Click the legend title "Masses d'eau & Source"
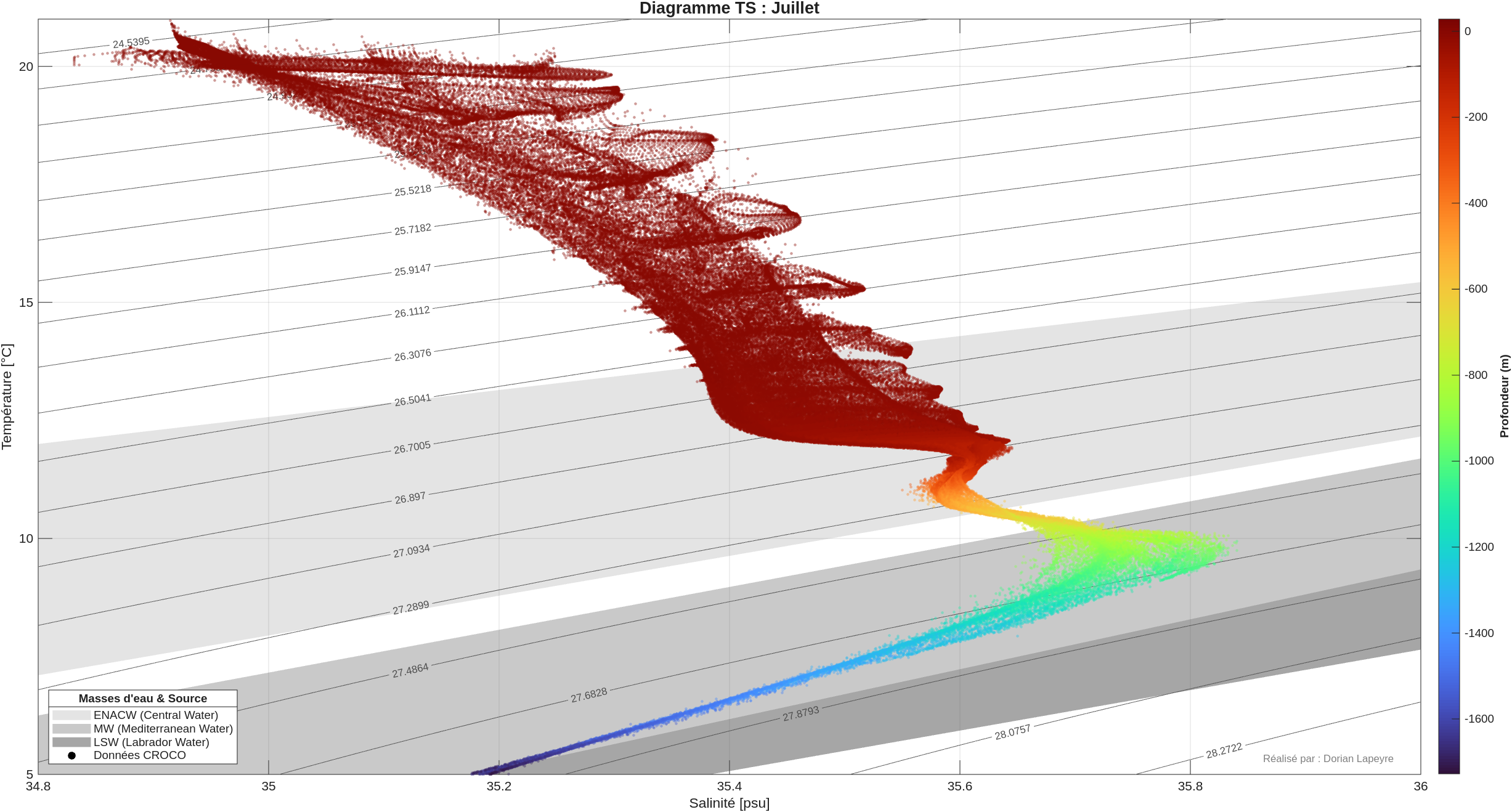This screenshot has width=1512, height=812. pos(143,698)
